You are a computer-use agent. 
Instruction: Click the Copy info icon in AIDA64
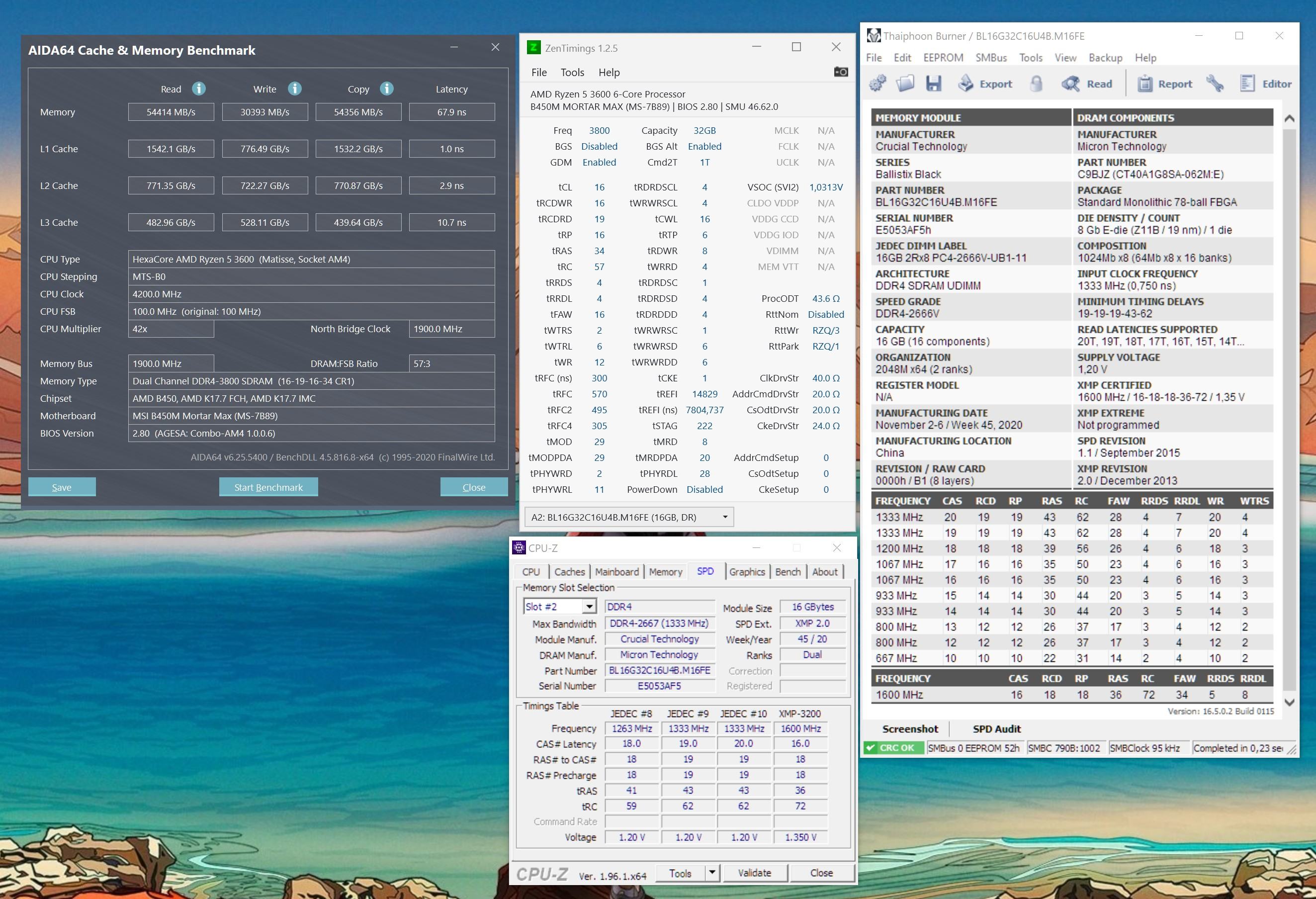pyautogui.click(x=386, y=89)
